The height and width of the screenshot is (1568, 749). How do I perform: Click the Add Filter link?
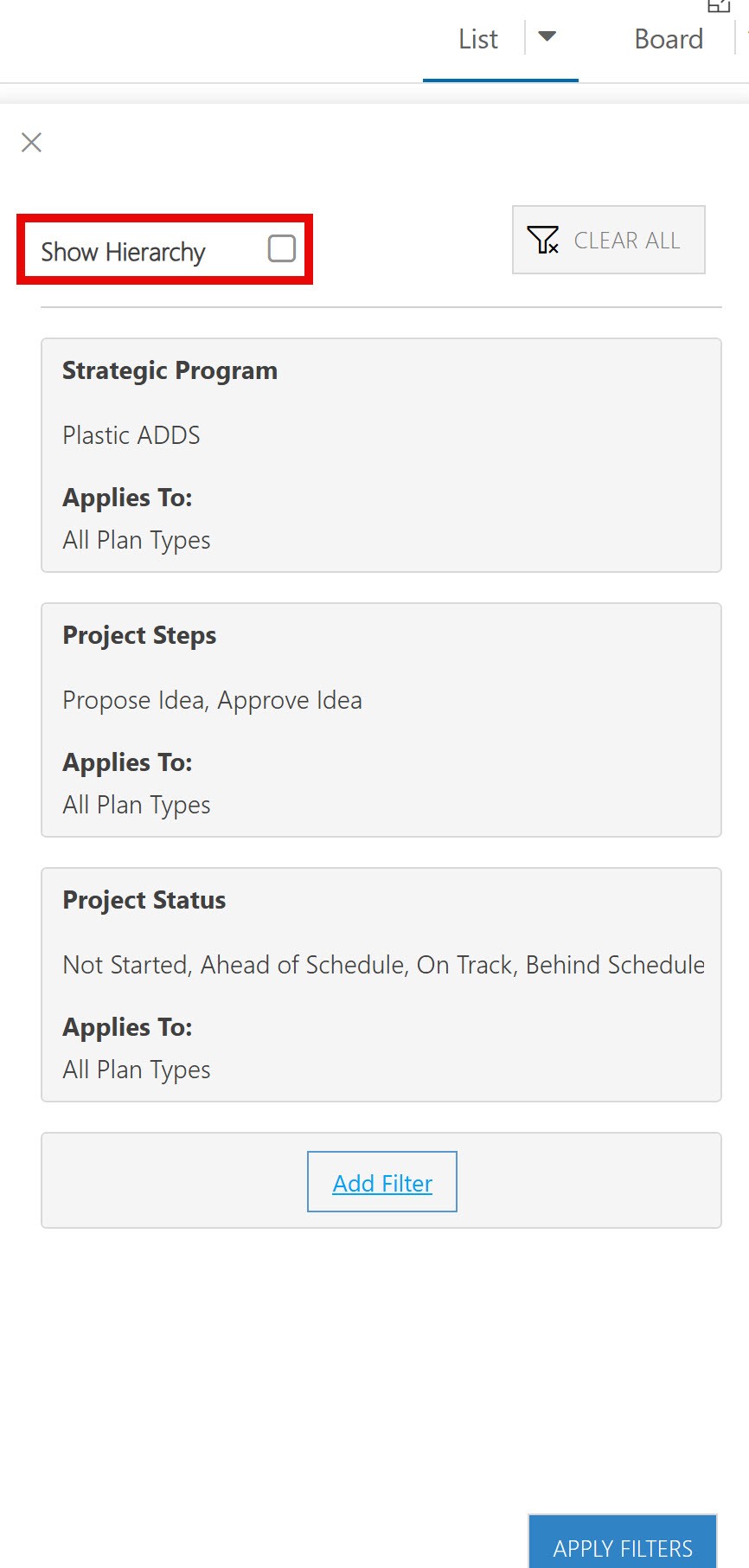(x=382, y=1182)
